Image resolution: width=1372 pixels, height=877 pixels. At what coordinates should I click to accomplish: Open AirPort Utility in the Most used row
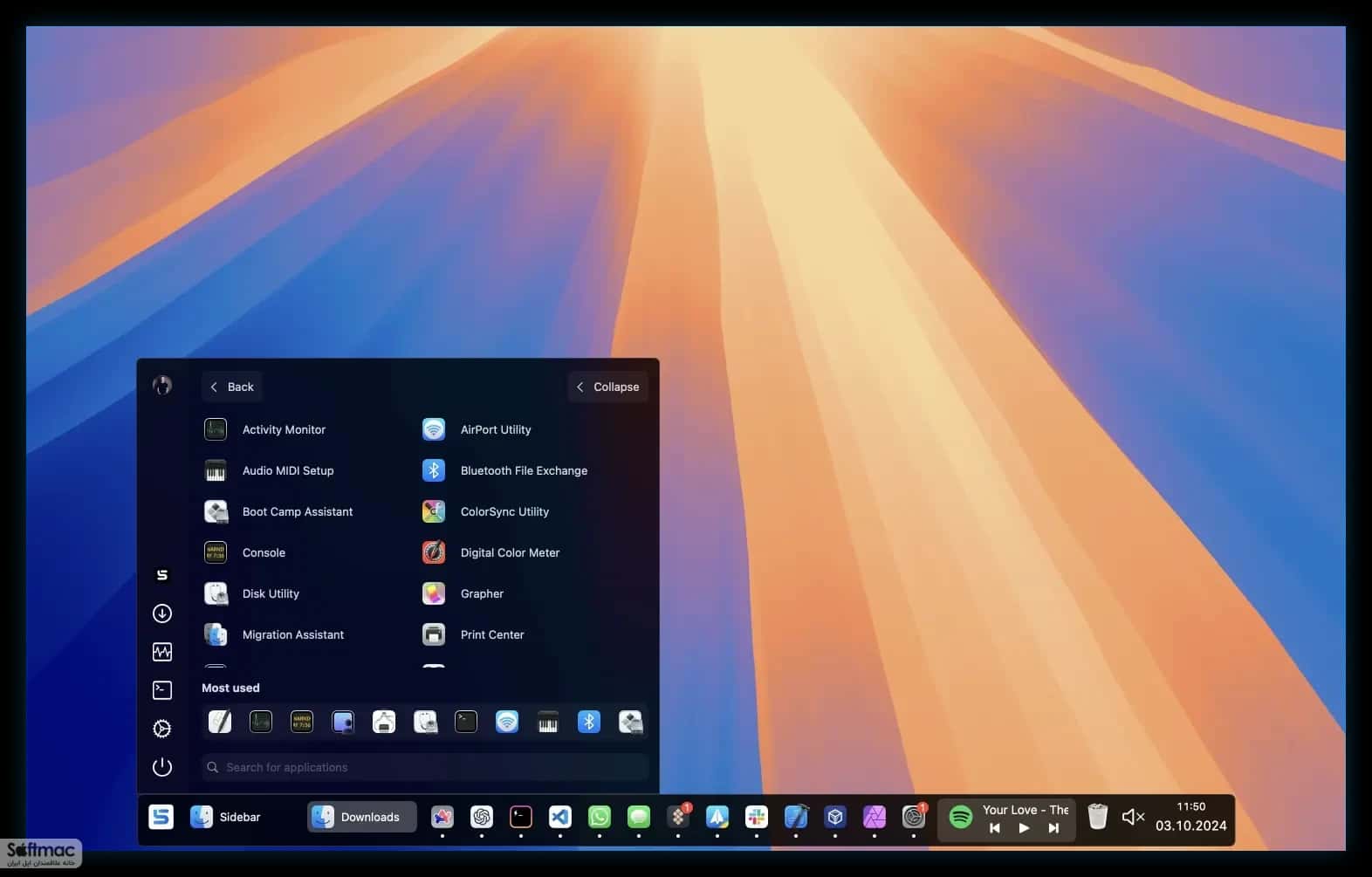pos(507,722)
